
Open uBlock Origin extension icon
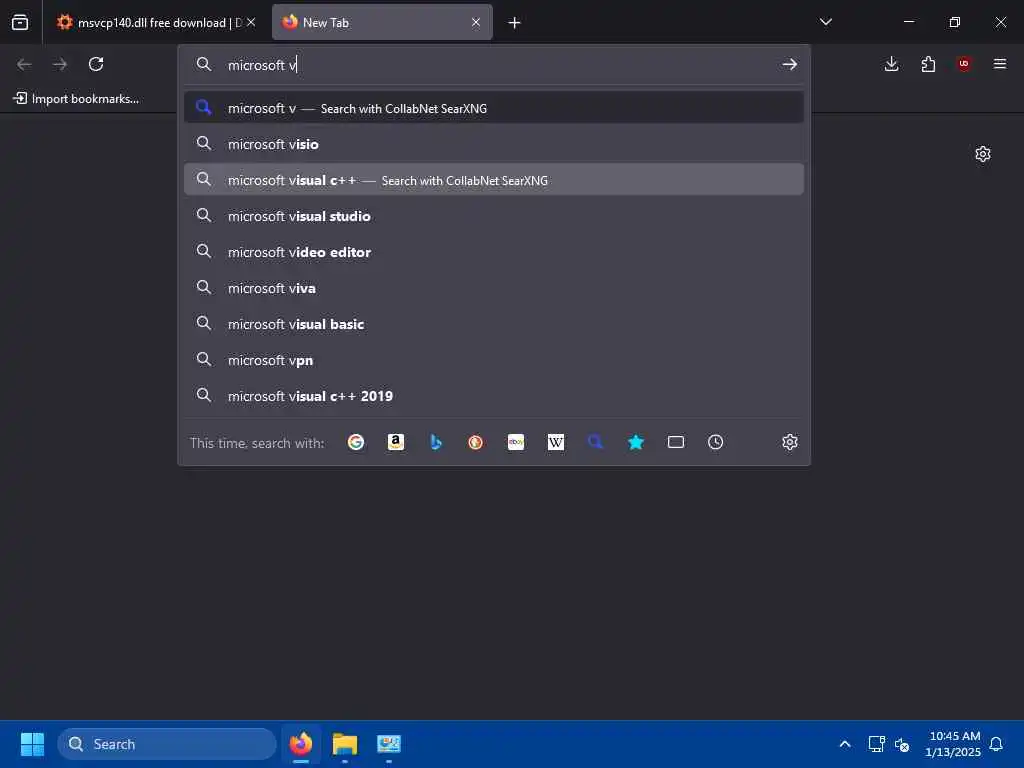(964, 64)
